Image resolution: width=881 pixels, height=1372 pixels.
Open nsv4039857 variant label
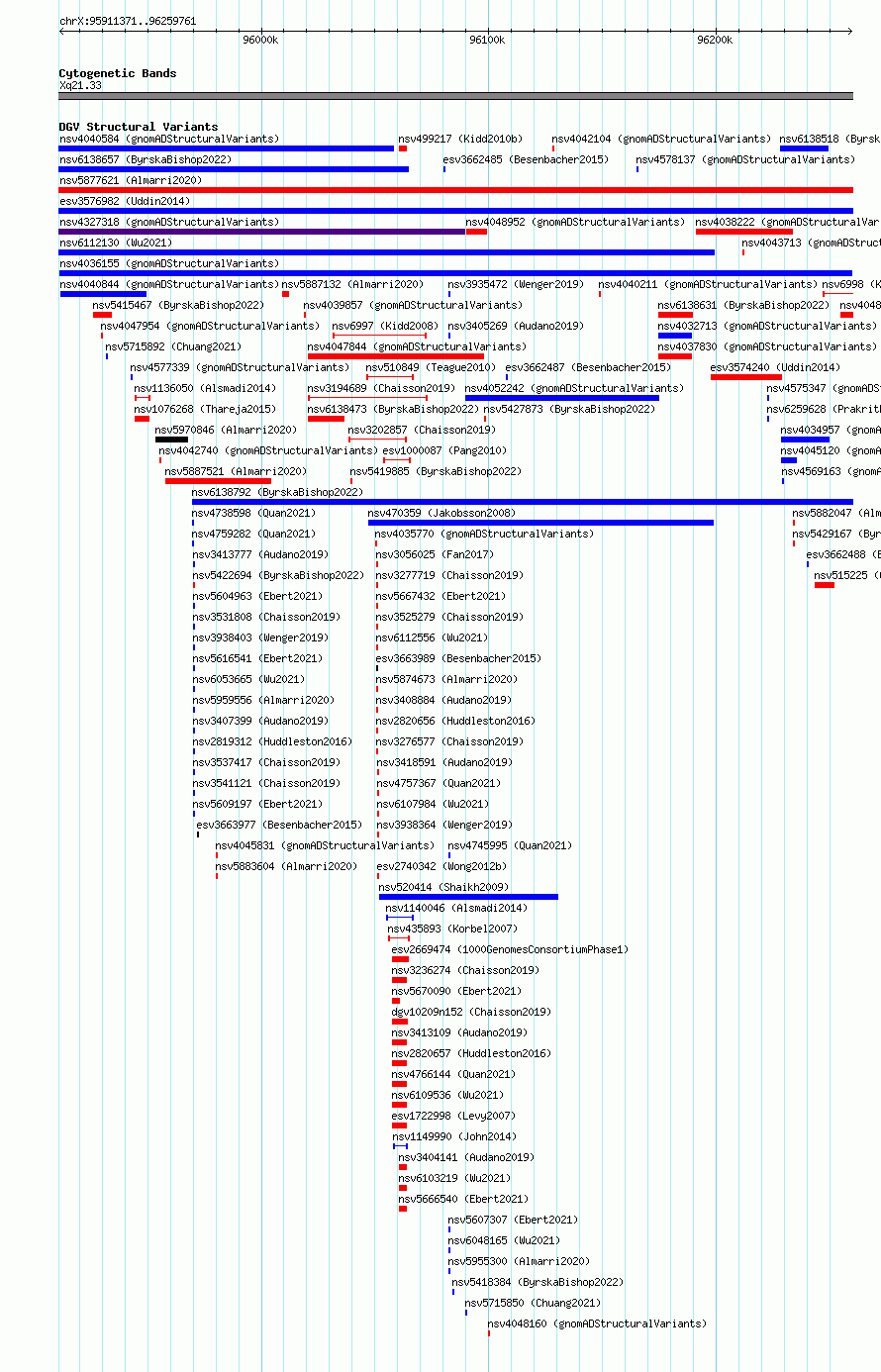click(413, 305)
